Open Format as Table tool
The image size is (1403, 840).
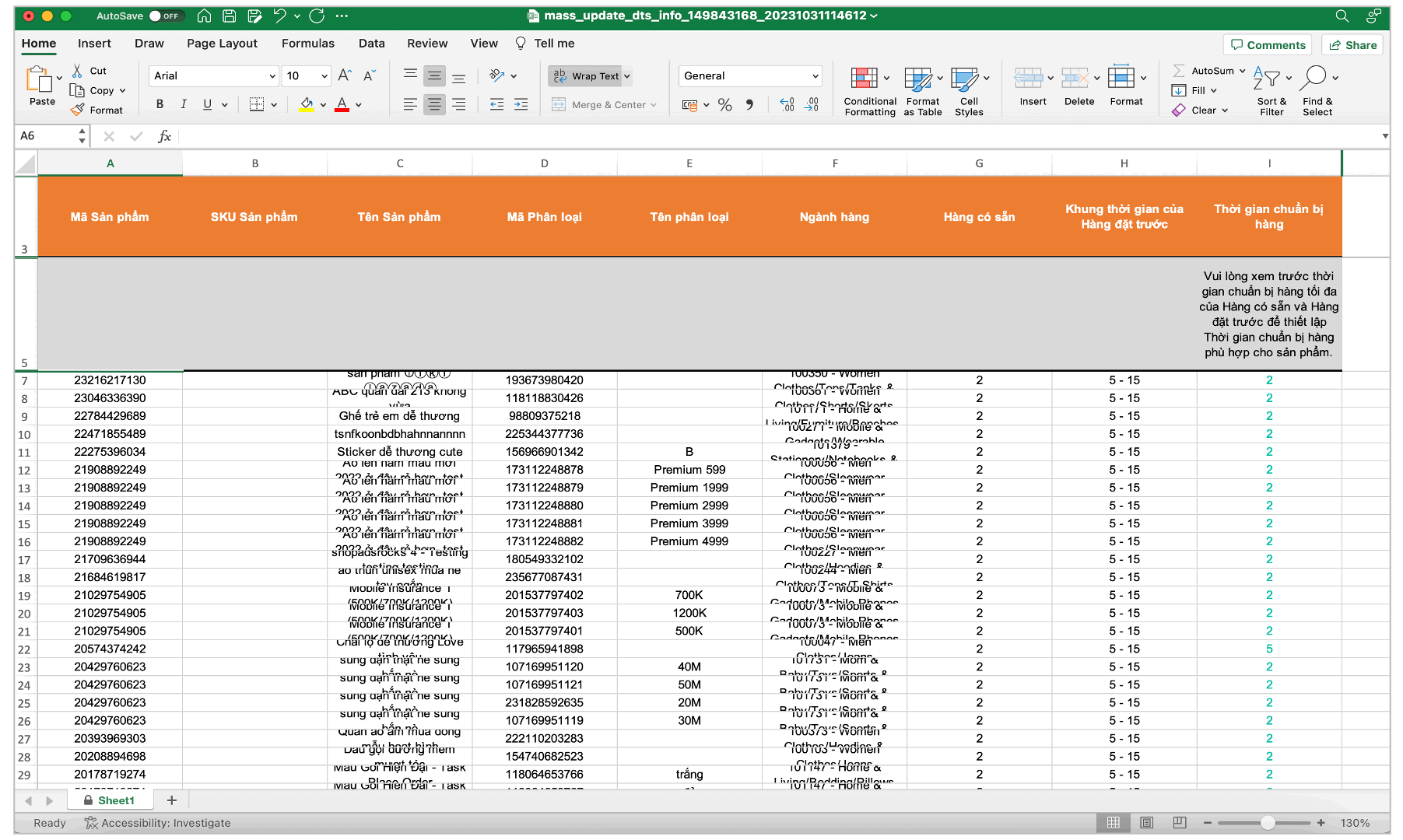tap(918, 79)
